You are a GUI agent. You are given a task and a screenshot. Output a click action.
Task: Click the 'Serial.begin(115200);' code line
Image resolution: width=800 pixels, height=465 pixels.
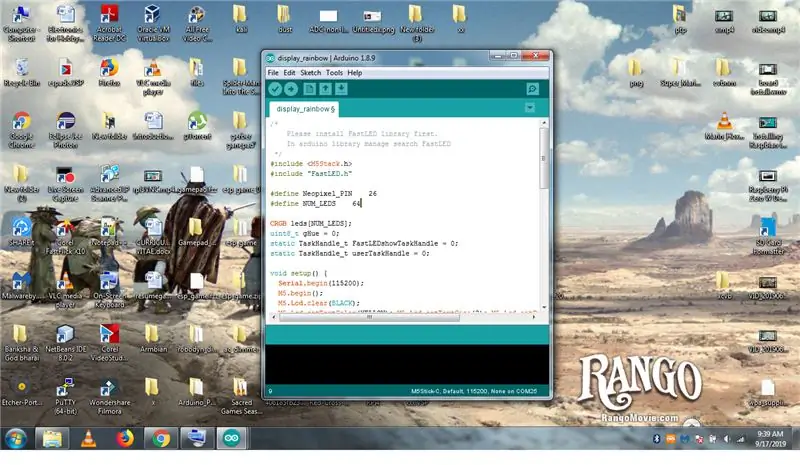click(321, 283)
